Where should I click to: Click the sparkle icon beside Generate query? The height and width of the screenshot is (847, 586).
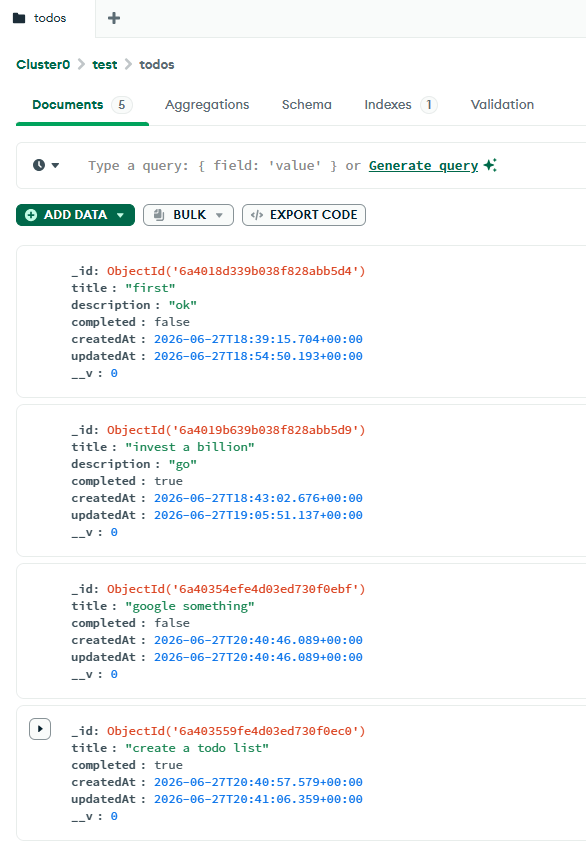coord(490,165)
